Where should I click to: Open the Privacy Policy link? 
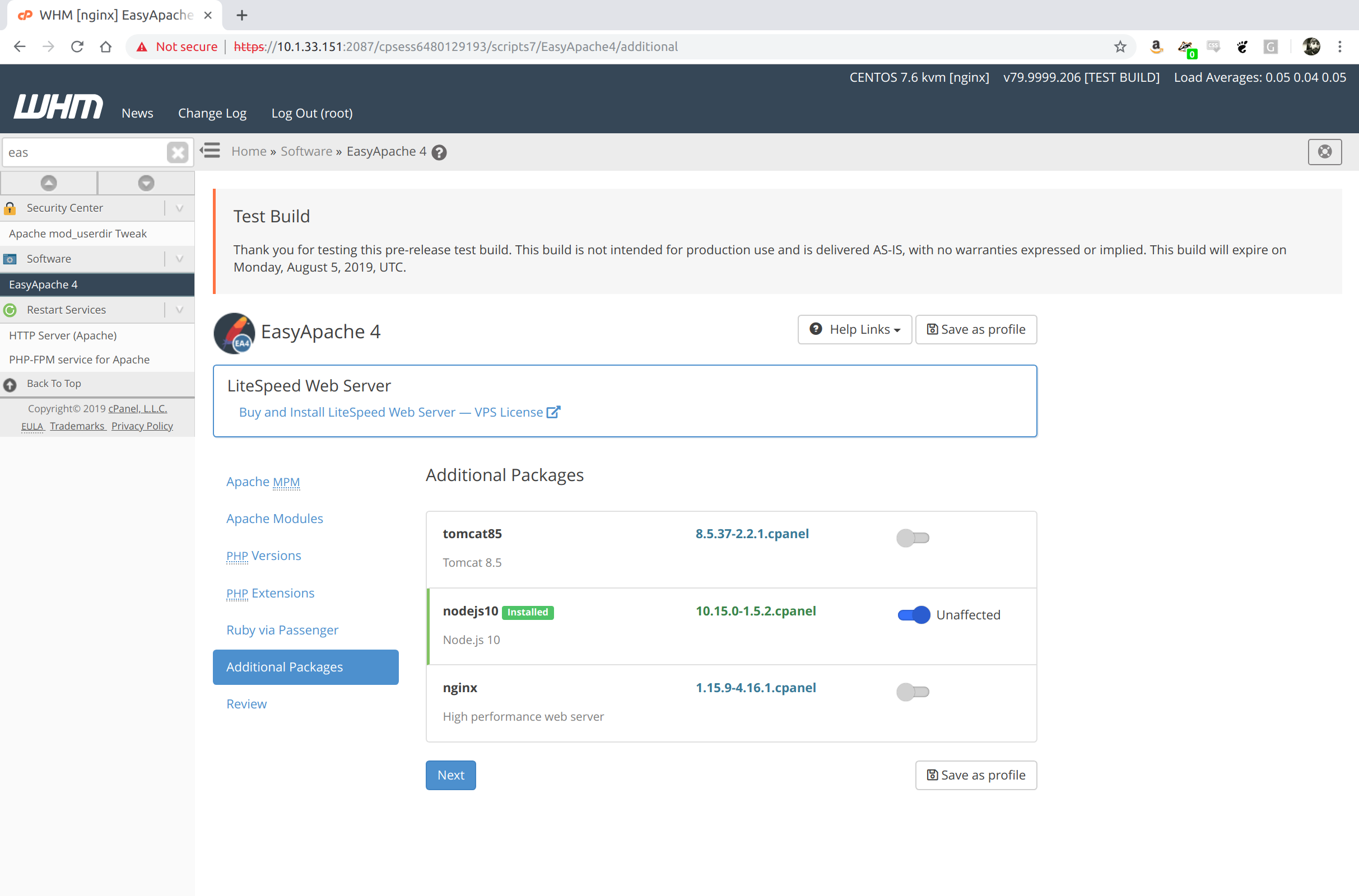142,426
